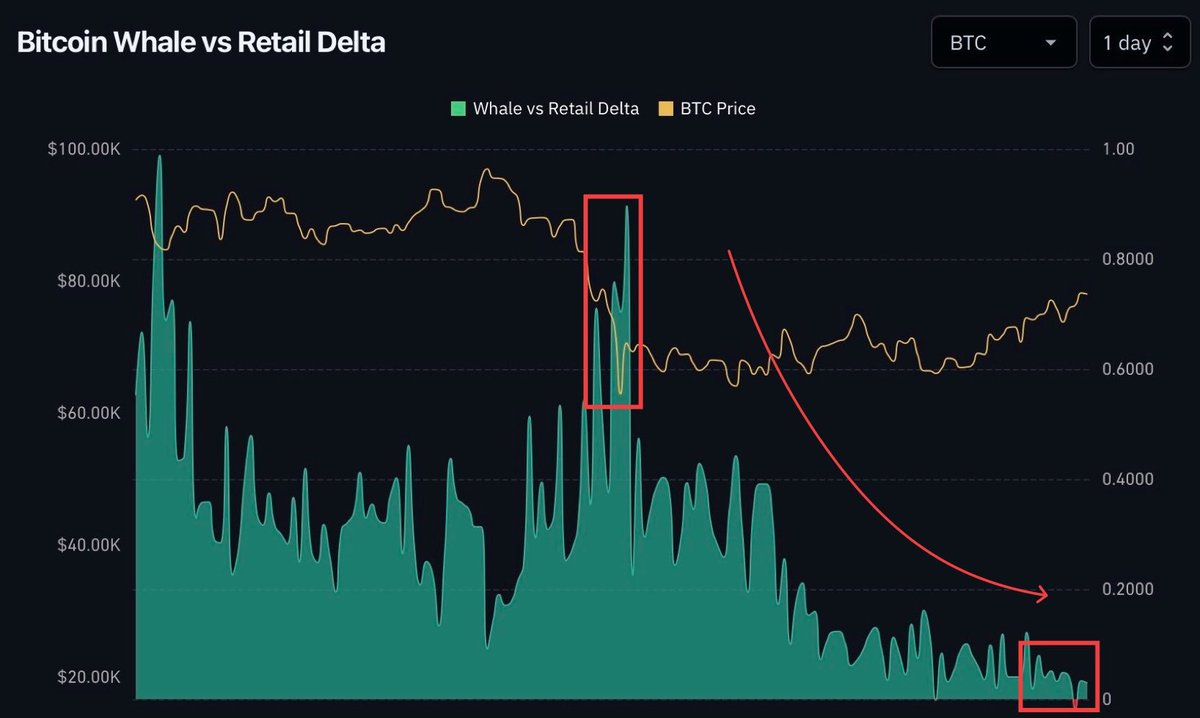Click the $100.00K left axis label
1200x718 pixels.
(x=84, y=149)
